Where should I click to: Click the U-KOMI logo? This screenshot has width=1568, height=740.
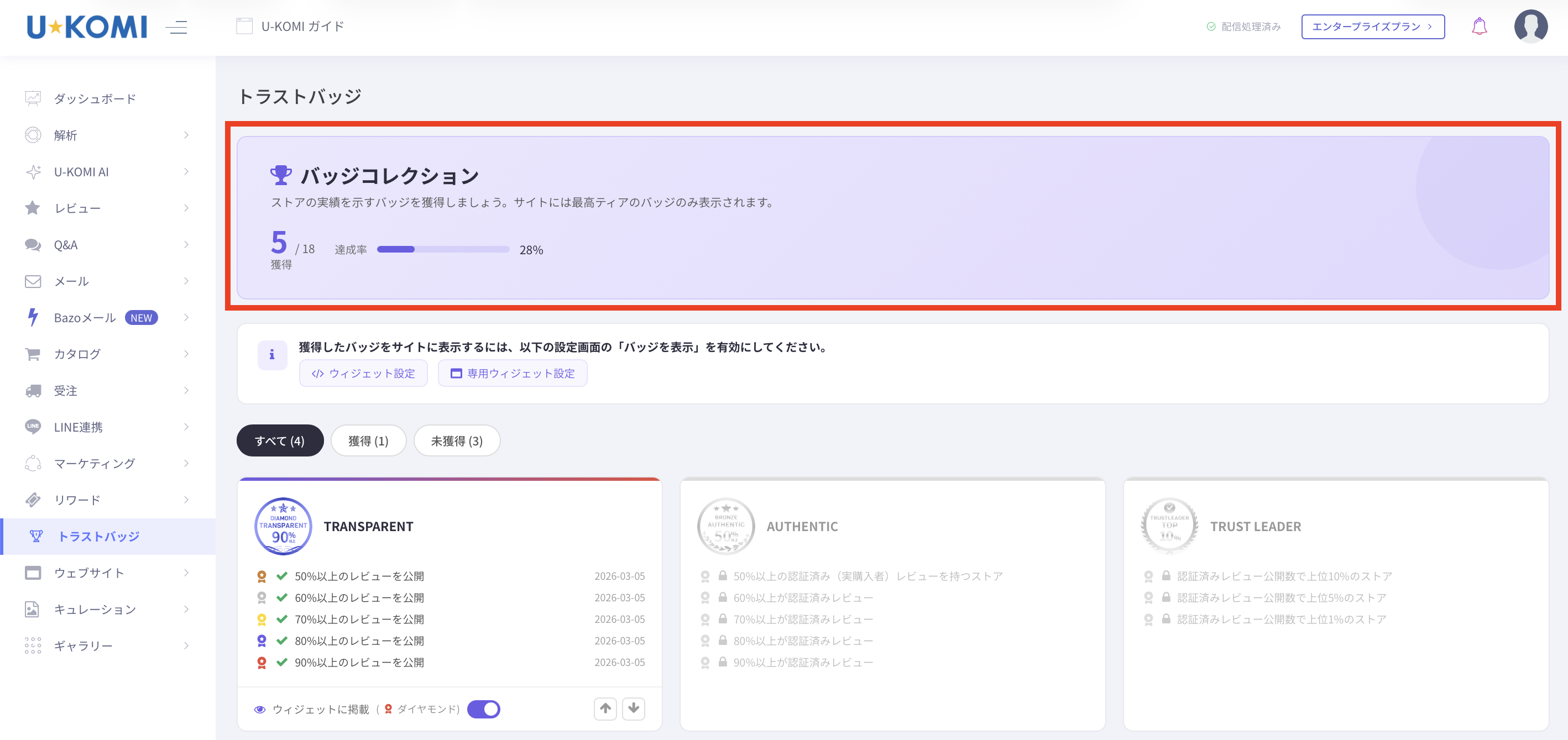click(x=87, y=27)
